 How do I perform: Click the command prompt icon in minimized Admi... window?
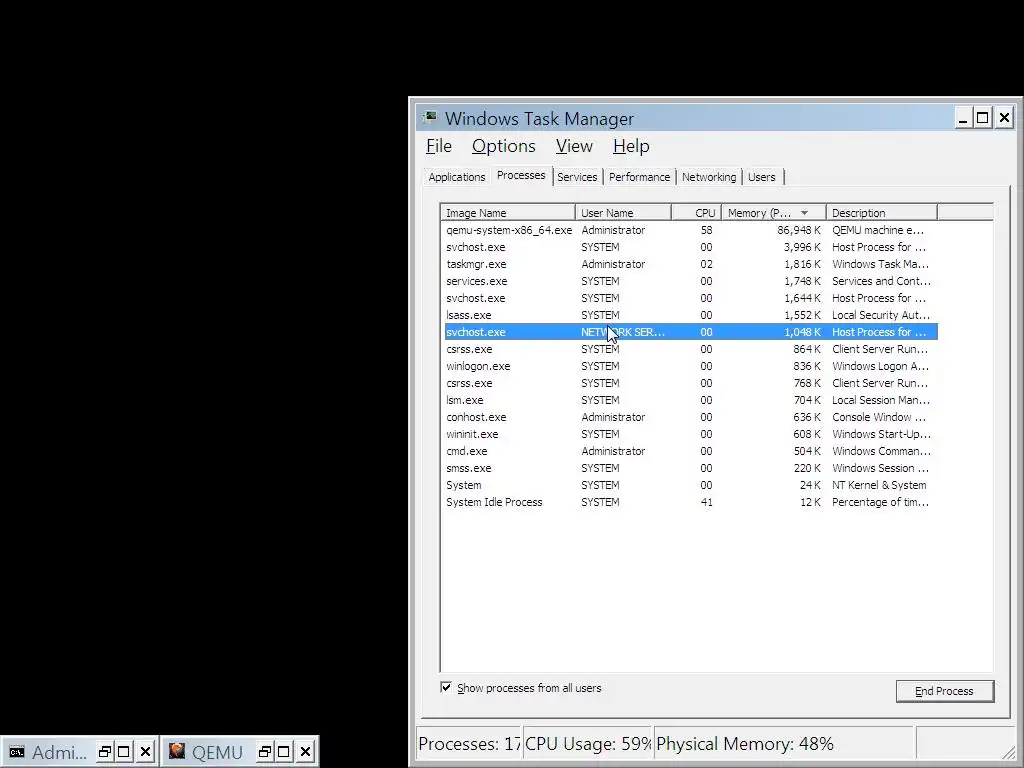tap(17, 752)
